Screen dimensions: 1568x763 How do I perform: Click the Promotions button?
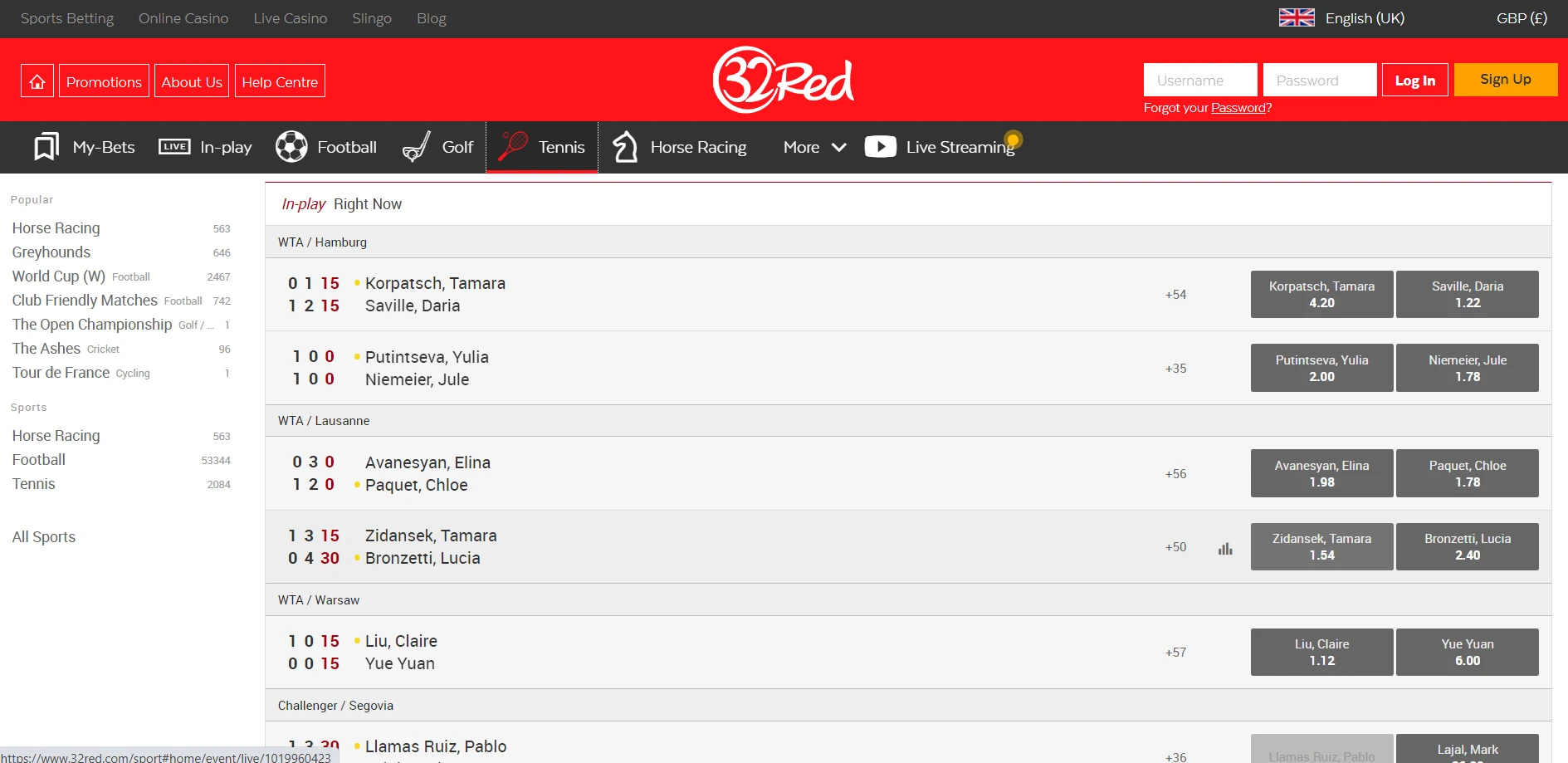pyautogui.click(x=104, y=81)
